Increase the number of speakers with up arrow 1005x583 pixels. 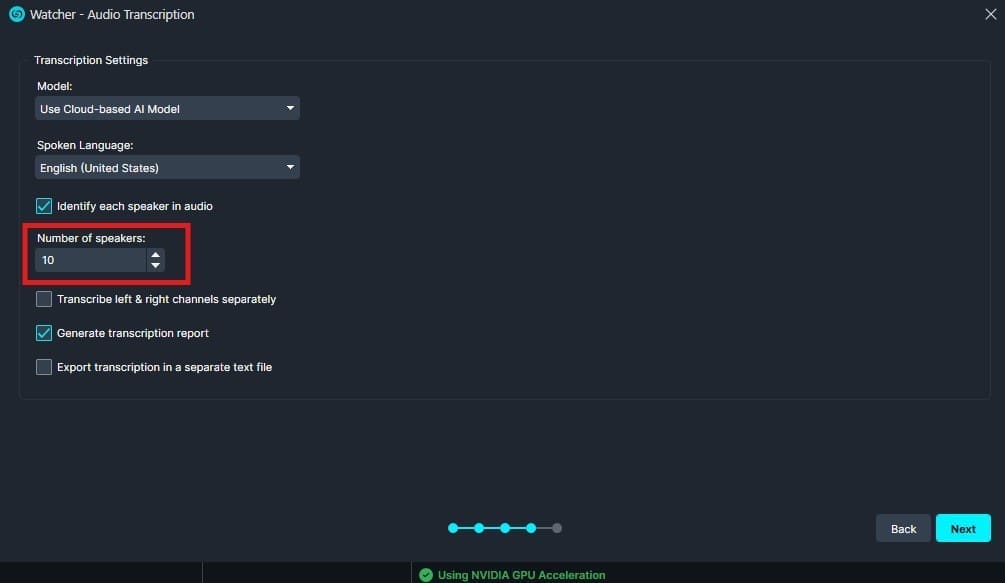click(x=155, y=255)
